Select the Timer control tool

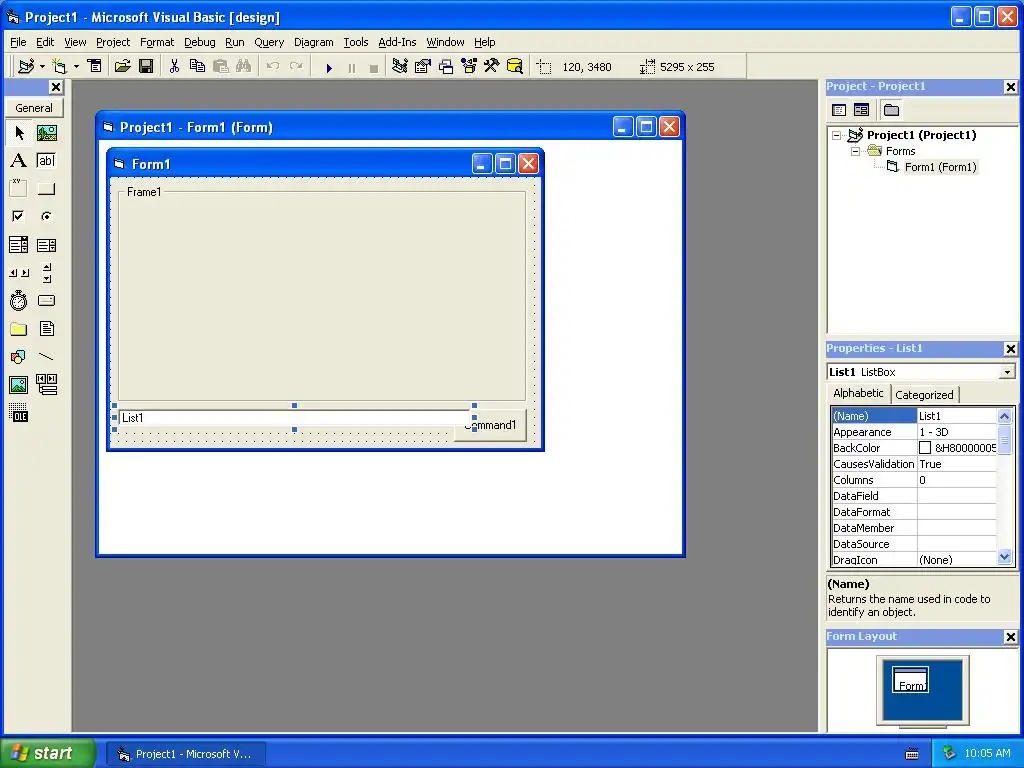pos(19,300)
